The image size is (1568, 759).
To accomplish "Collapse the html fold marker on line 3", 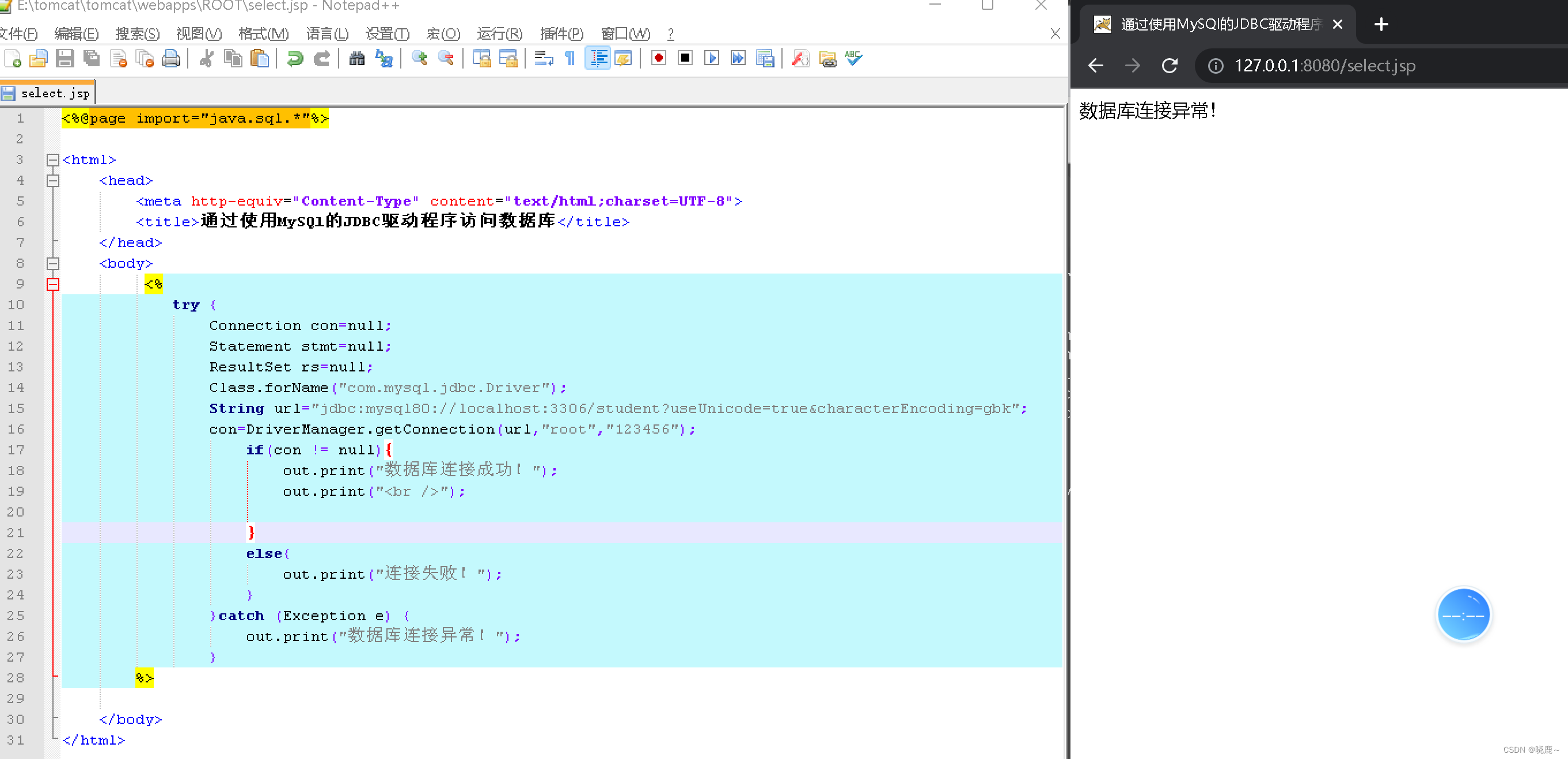I will click(x=53, y=160).
